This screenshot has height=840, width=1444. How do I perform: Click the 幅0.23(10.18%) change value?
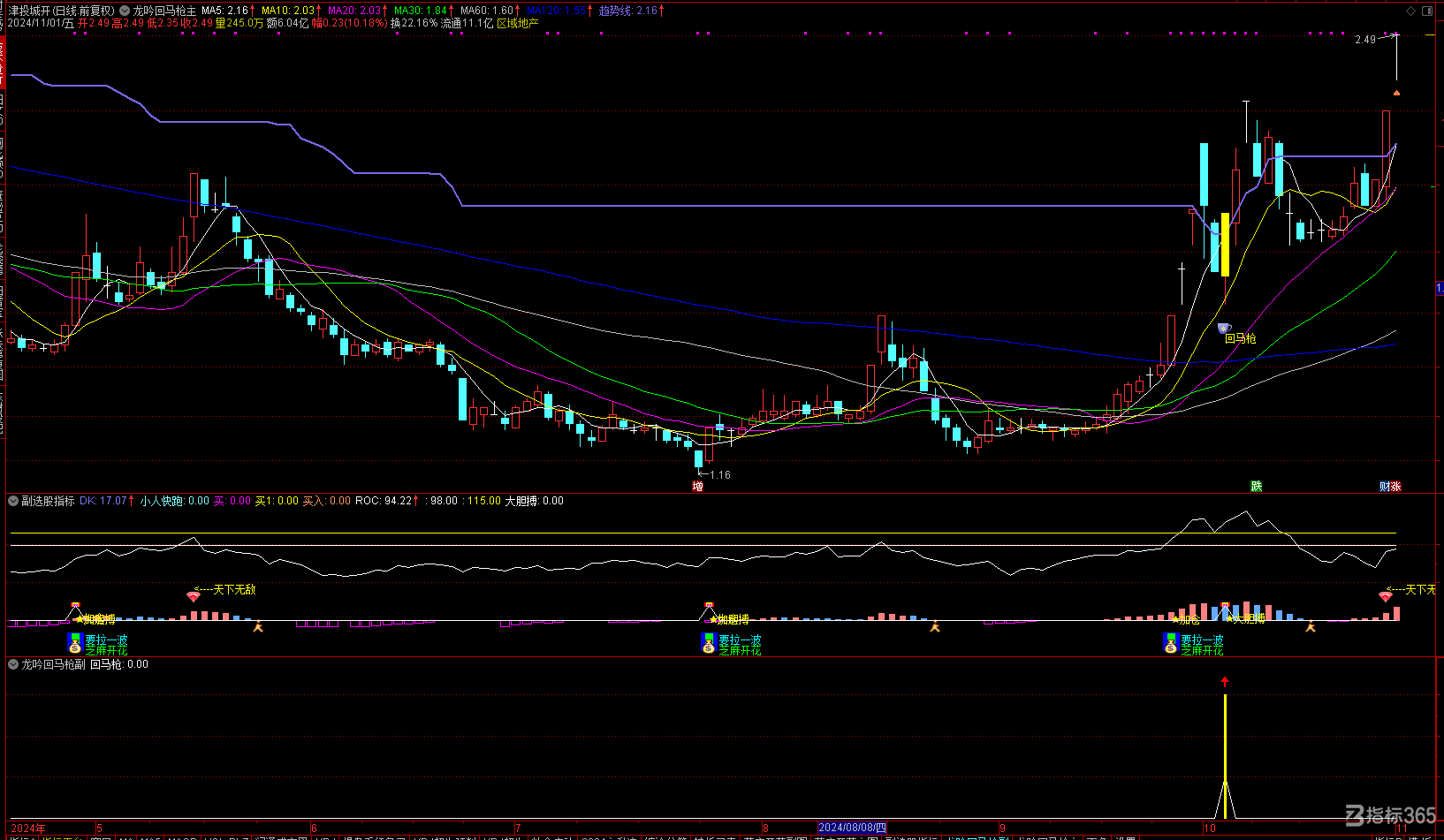[x=350, y=23]
